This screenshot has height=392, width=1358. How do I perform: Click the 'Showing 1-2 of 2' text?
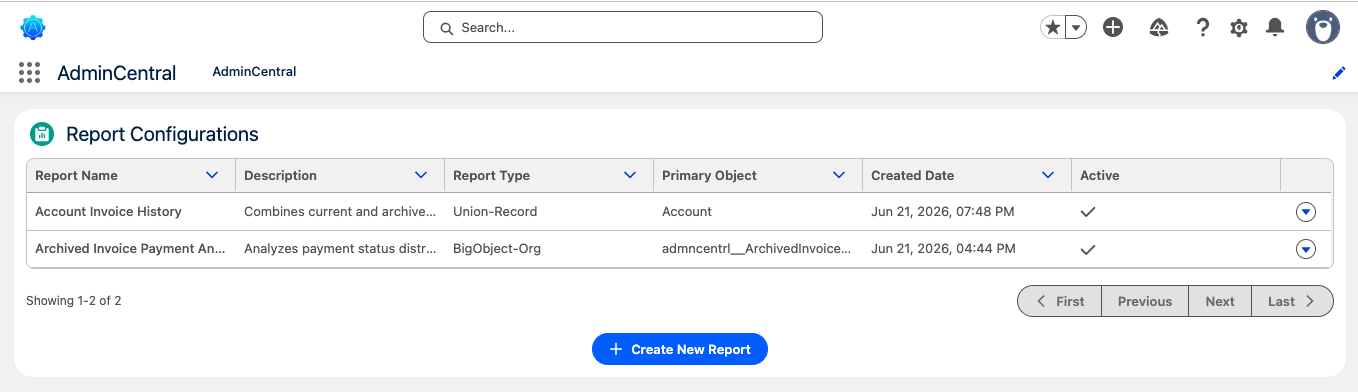pos(73,301)
